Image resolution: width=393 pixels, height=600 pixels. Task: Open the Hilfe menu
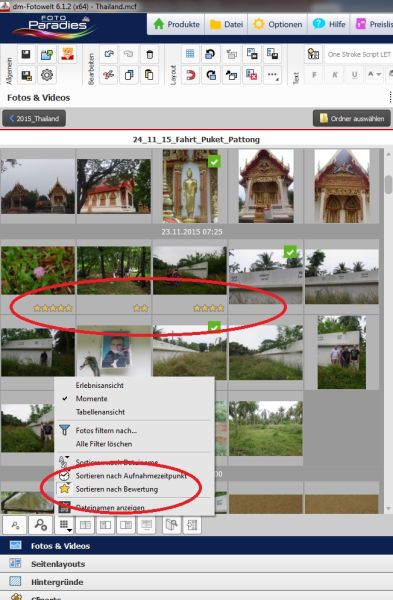(329, 24)
